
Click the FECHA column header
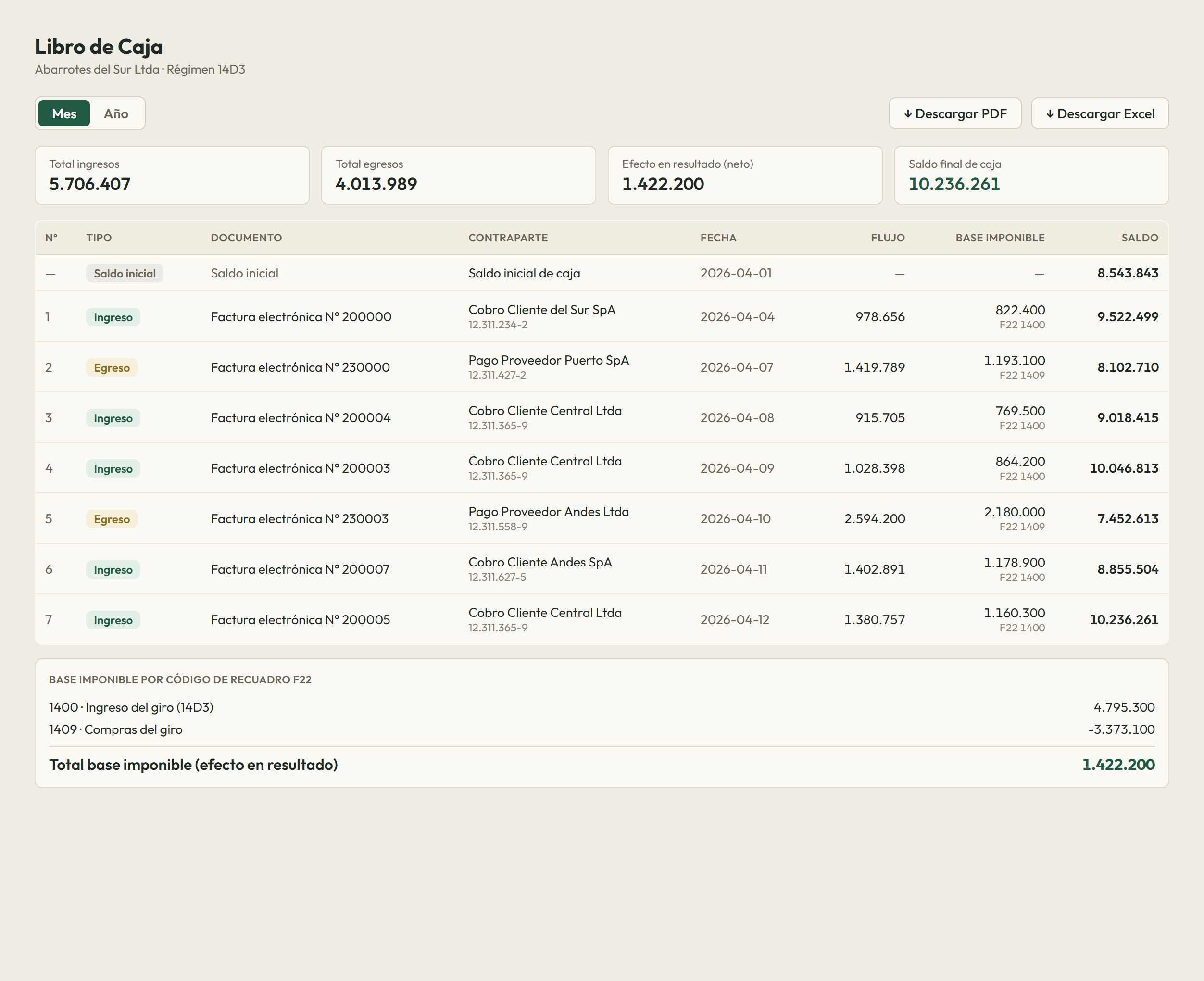coord(718,238)
